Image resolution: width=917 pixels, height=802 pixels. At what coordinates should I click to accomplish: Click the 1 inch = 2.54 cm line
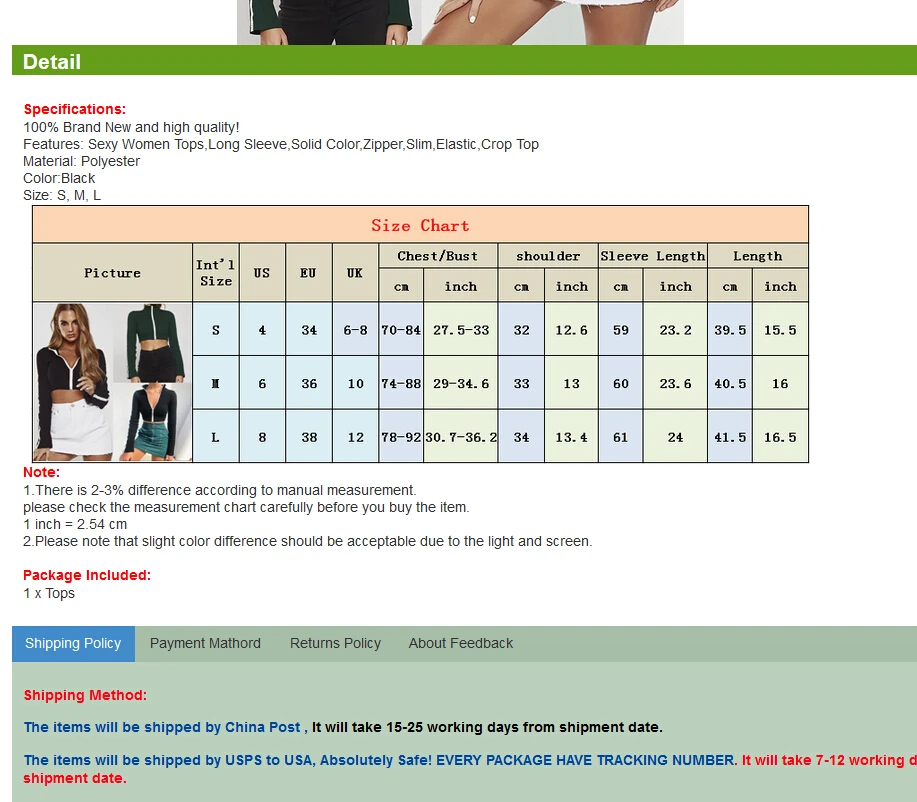75,524
